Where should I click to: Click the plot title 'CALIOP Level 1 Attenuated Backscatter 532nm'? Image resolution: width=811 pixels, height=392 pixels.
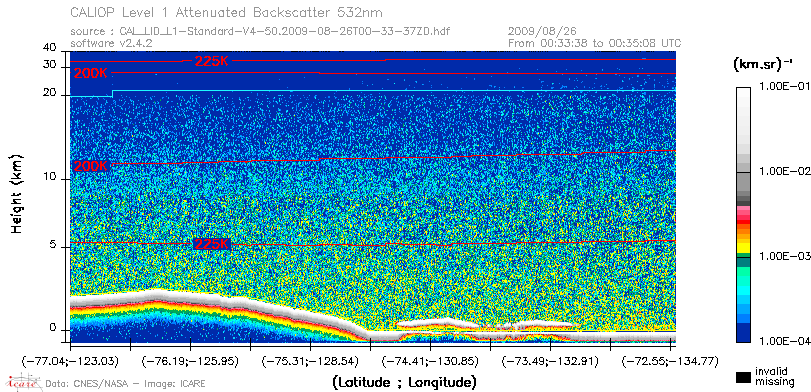click(227, 12)
